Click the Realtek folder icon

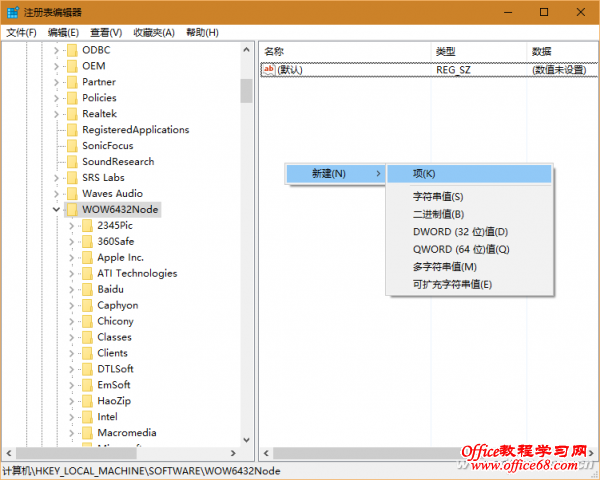click(x=72, y=114)
